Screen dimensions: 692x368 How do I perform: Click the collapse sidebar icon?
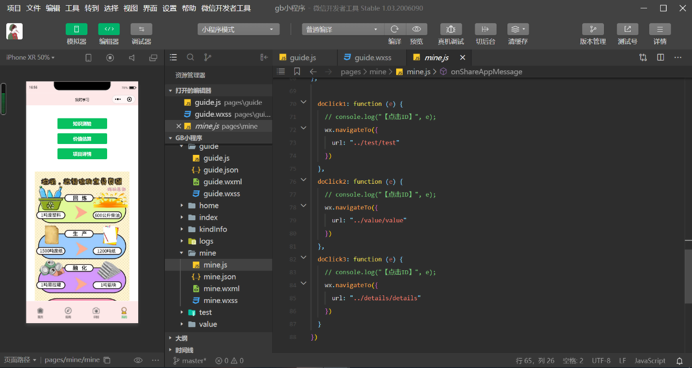[x=264, y=57]
